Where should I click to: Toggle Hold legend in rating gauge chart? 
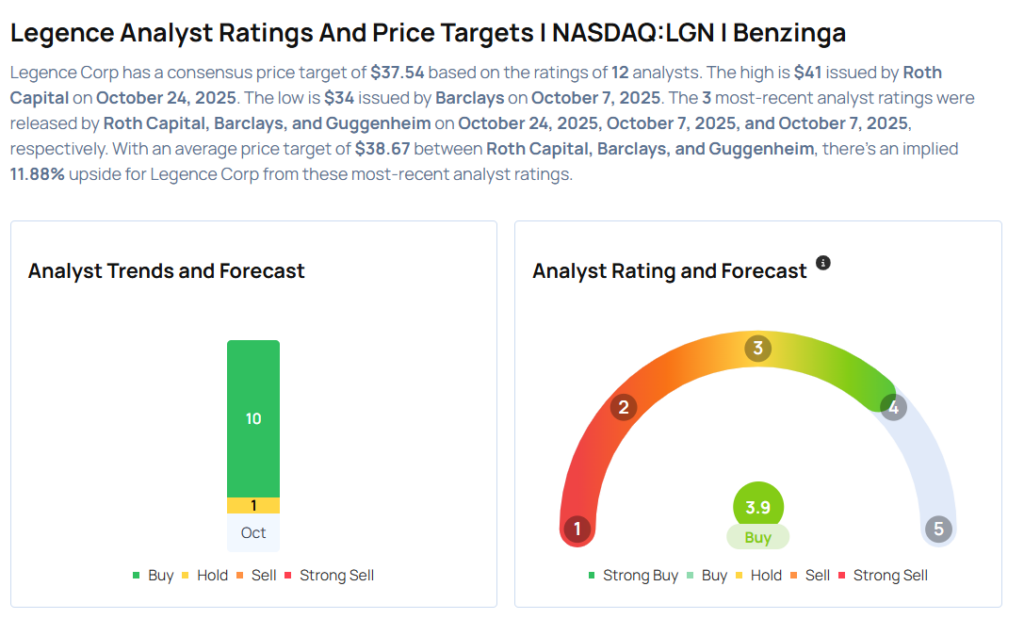pos(759,575)
